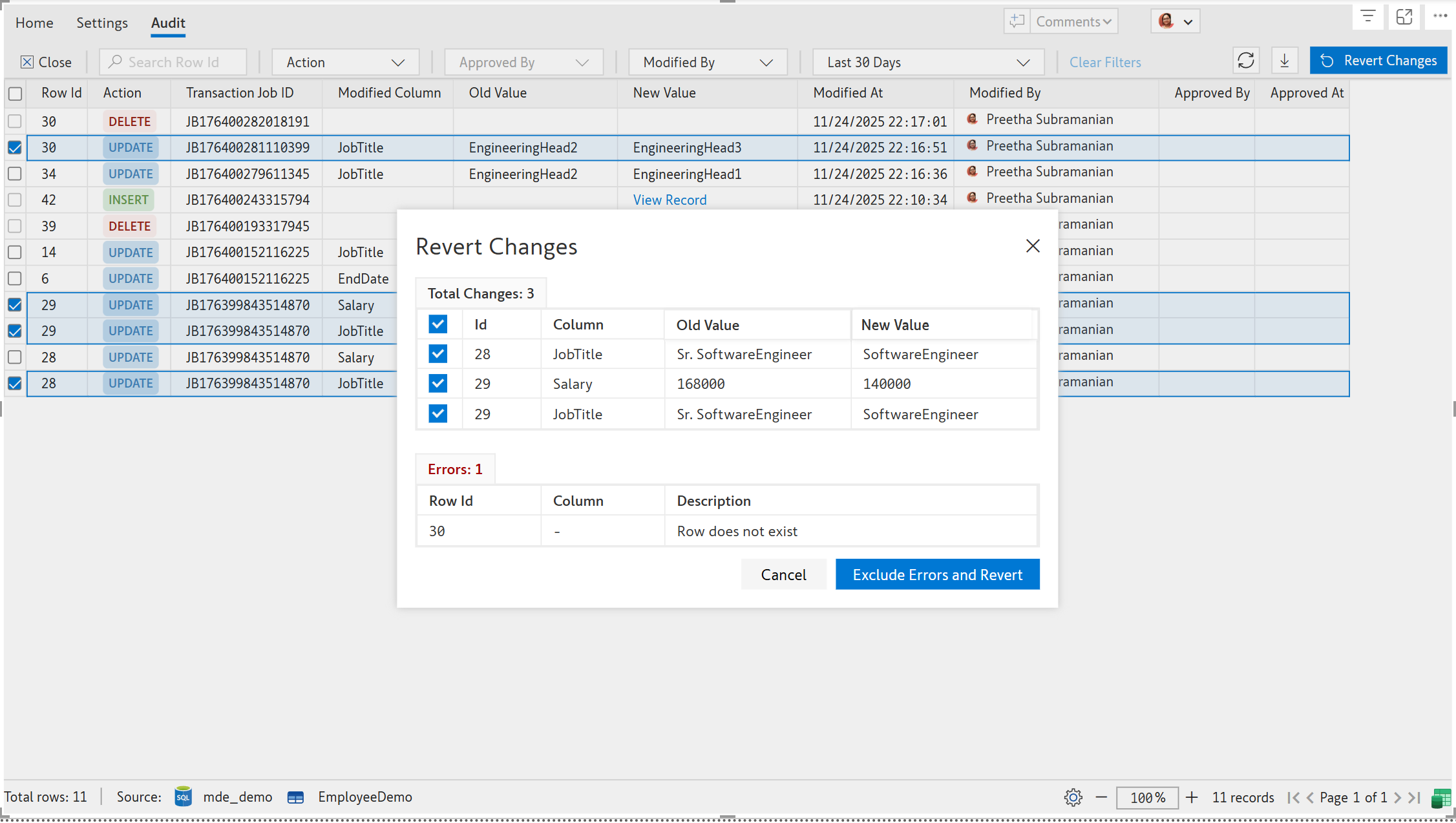The width and height of the screenshot is (1456, 823).
Task: Toggle the select-all checkbox in dialog header
Action: tap(438, 324)
